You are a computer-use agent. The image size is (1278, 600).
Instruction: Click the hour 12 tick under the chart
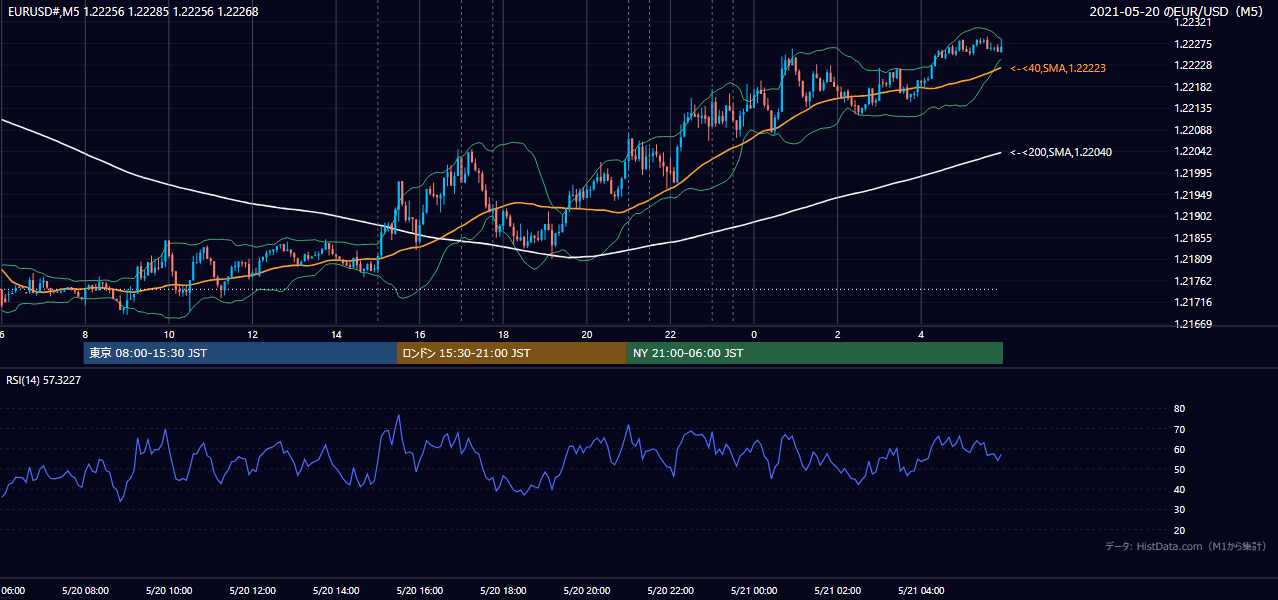(x=252, y=334)
